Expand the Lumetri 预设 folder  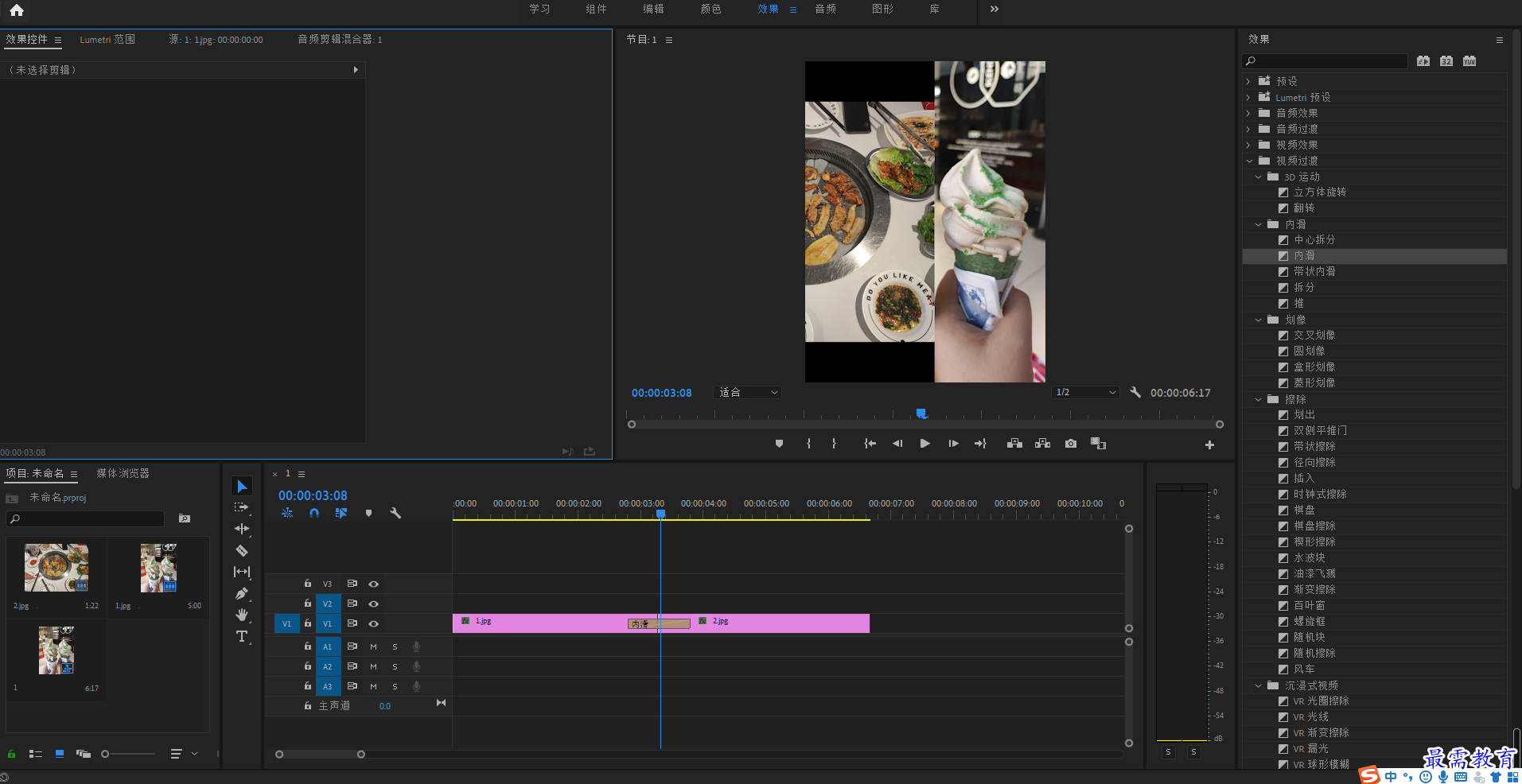pyautogui.click(x=1248, y=97)
